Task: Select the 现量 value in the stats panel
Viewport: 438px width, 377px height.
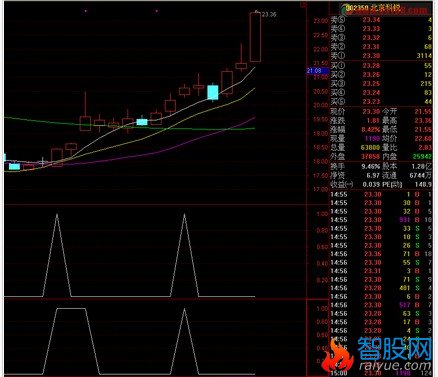Action: pos(372,139)
